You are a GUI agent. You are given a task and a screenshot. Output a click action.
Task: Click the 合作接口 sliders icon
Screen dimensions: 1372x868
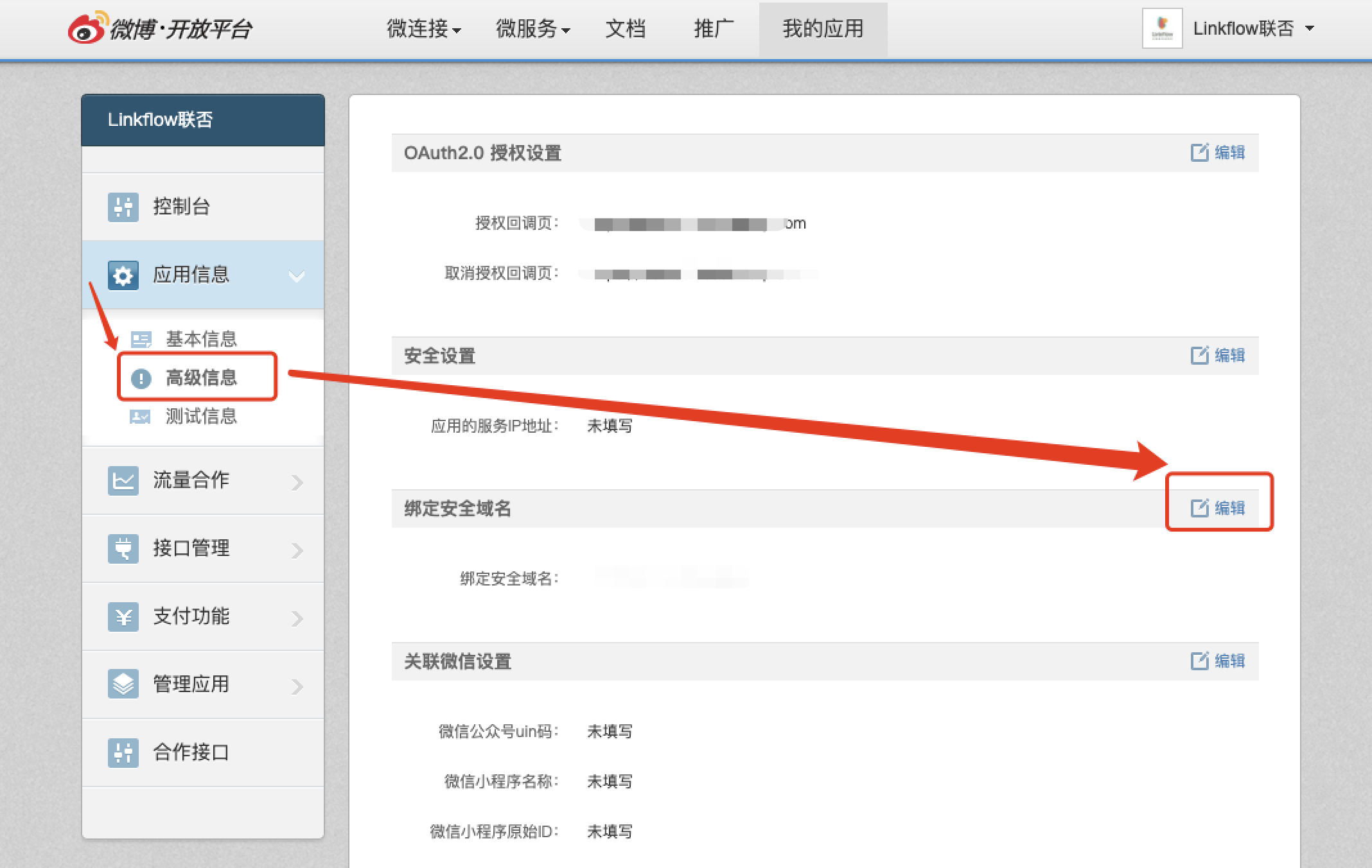tap(123, 752)
